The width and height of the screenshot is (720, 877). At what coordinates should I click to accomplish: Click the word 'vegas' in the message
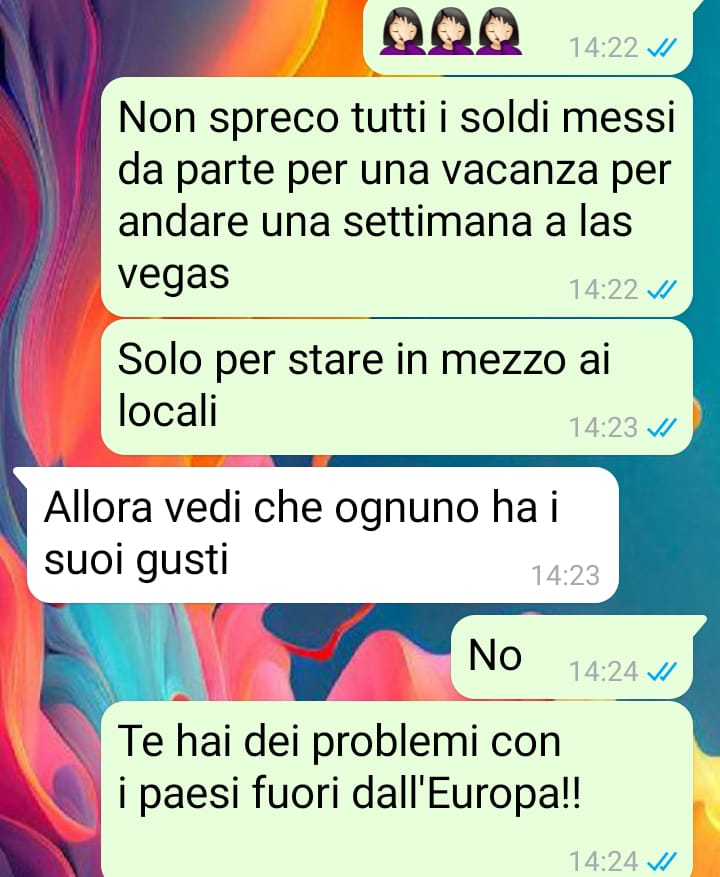[x=173, y=275]
